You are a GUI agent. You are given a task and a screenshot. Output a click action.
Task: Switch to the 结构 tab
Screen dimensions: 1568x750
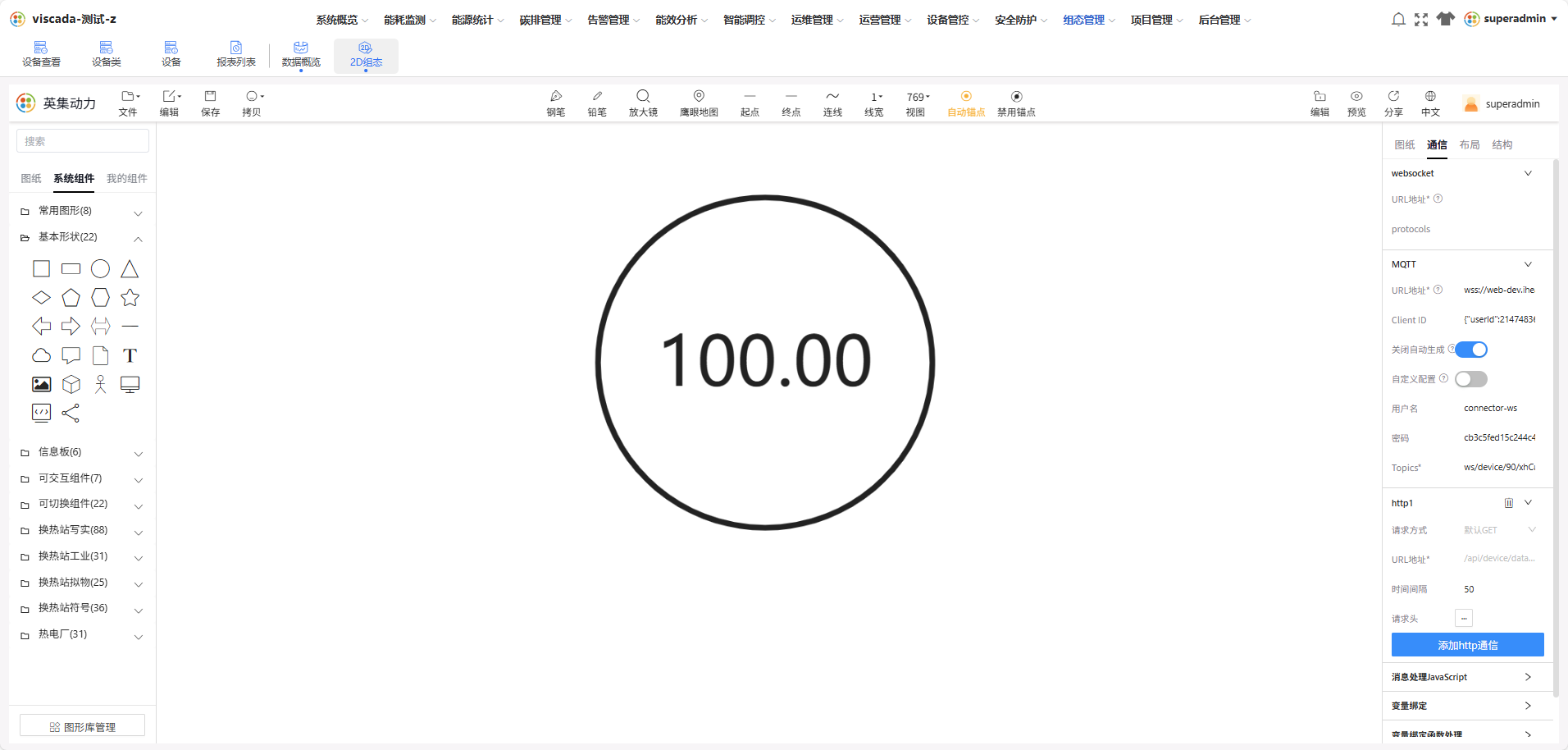[x=1502, y=144]
